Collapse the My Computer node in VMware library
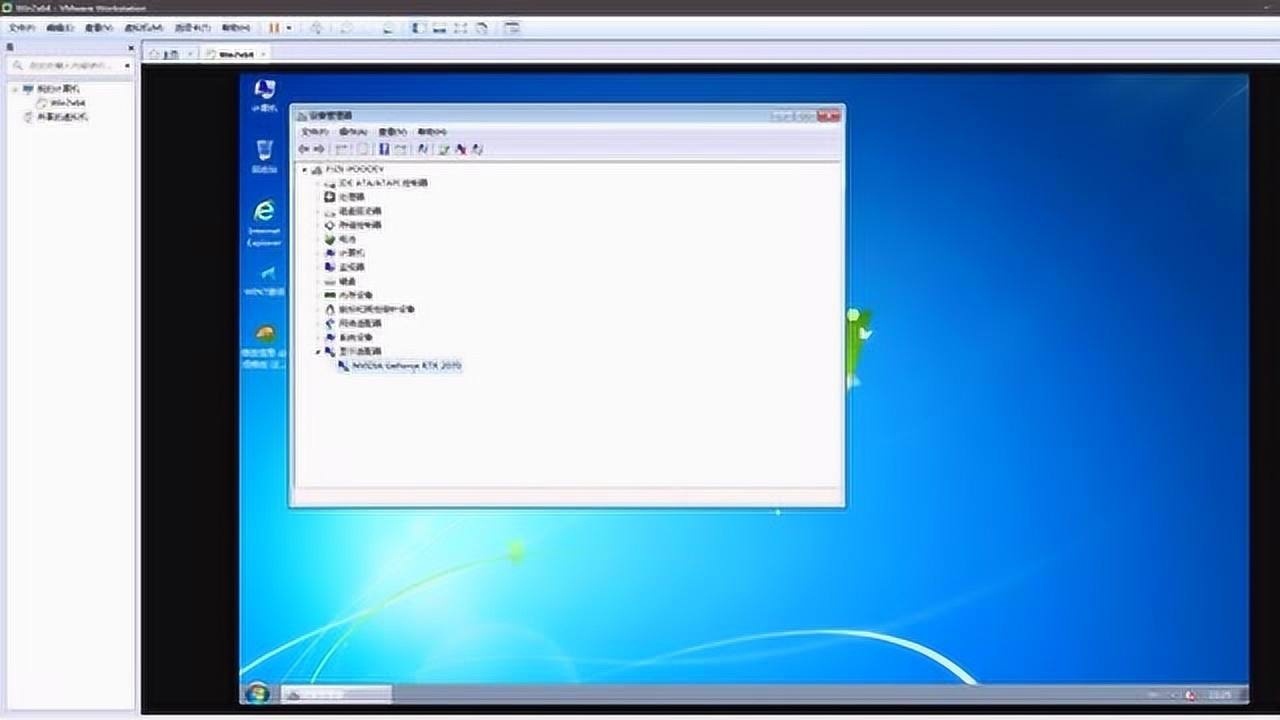 tap(15, 89)
